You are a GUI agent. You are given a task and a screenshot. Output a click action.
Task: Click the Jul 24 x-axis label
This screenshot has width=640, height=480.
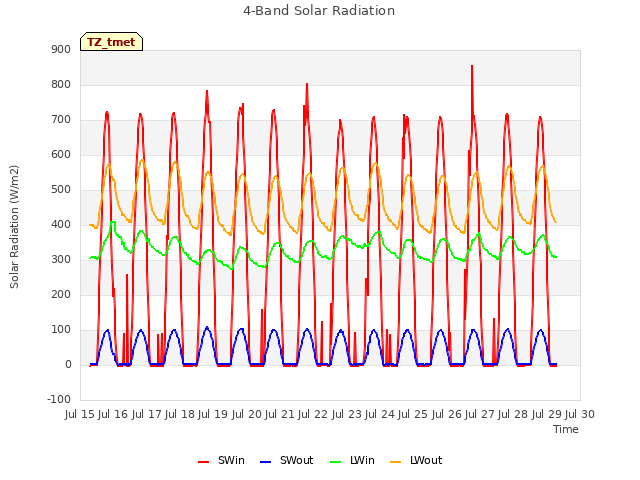click(x=380, y=414)
